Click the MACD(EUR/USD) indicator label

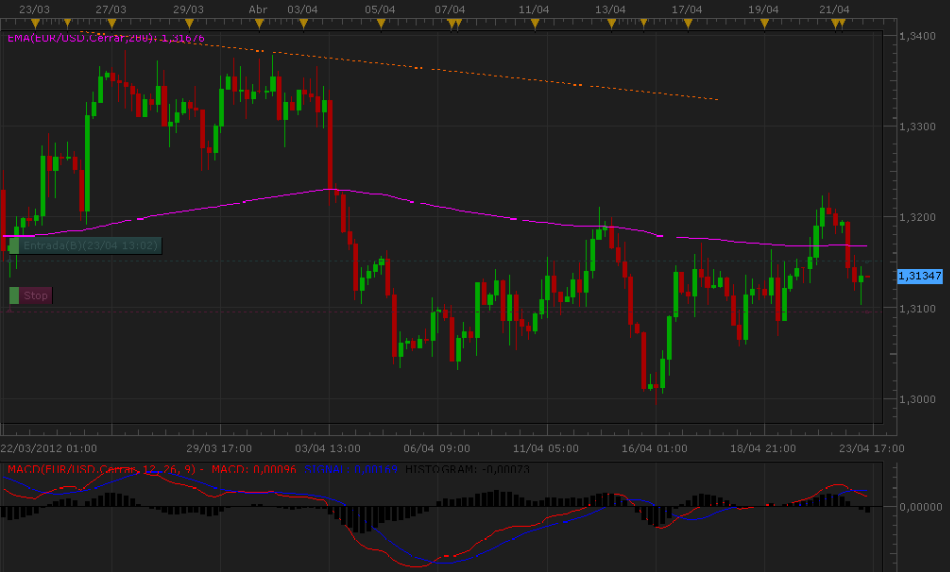point(100,468)
